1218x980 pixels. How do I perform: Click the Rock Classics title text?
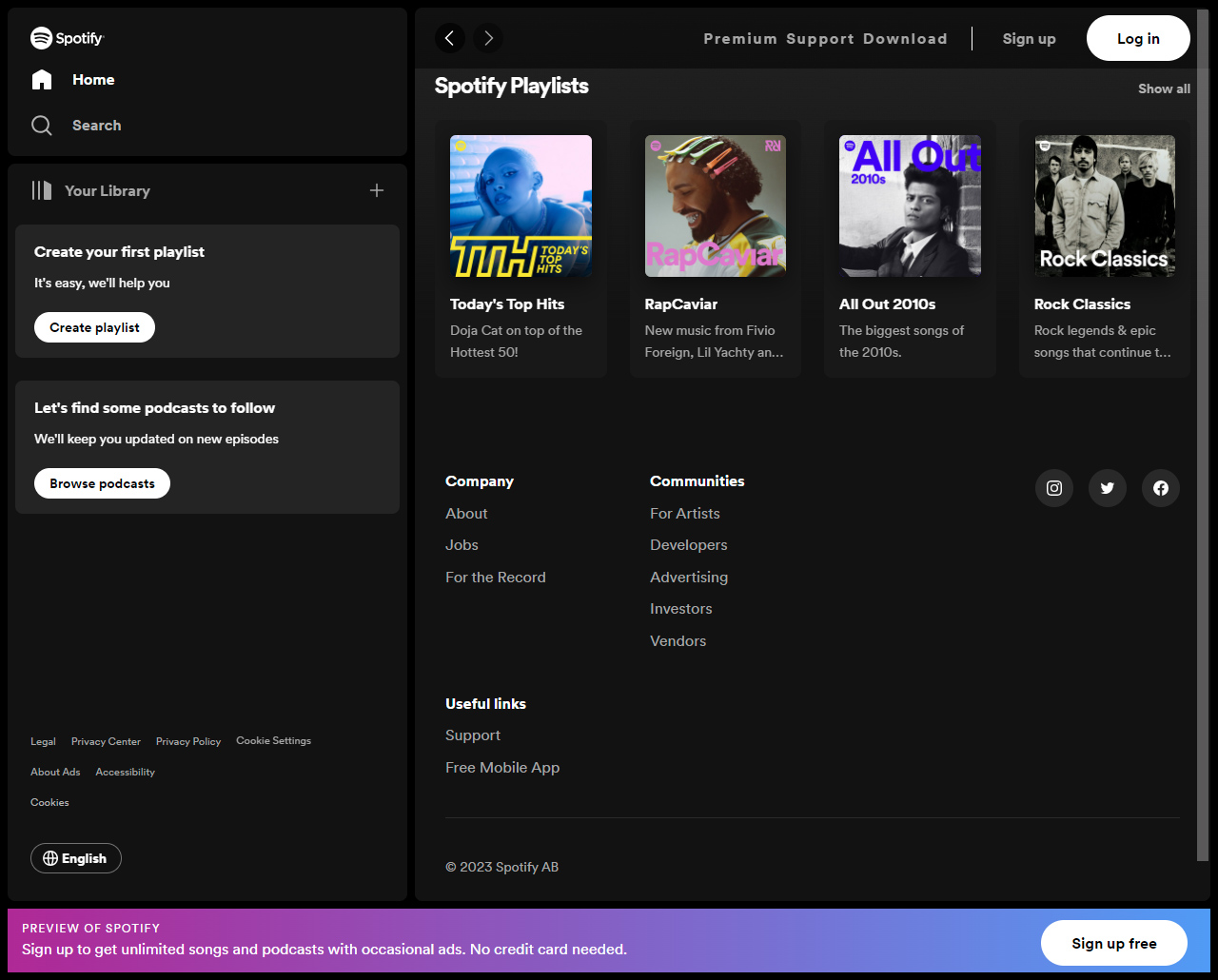click(x=1083, y=304)
